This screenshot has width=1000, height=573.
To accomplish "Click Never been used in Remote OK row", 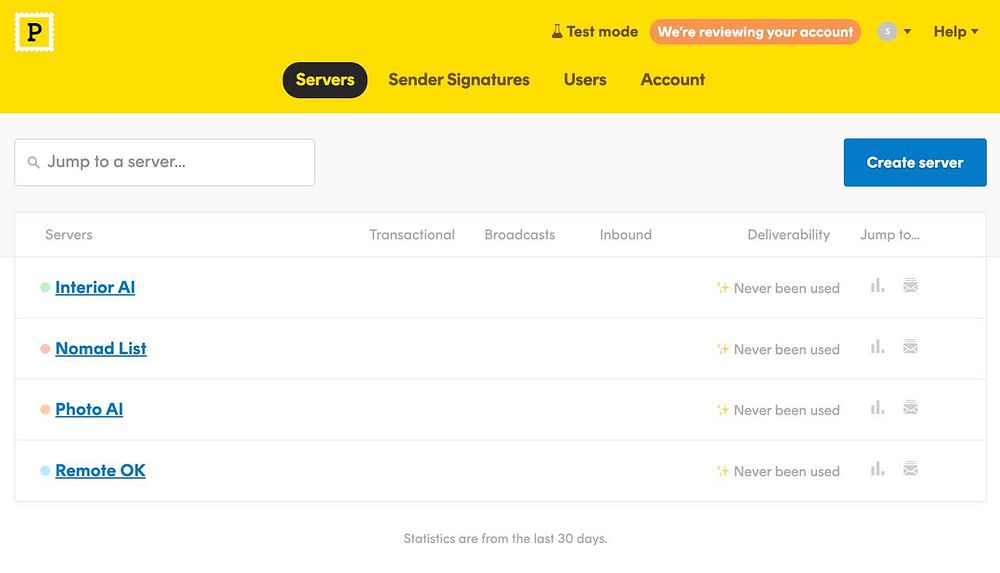I will tap(786, 472).
